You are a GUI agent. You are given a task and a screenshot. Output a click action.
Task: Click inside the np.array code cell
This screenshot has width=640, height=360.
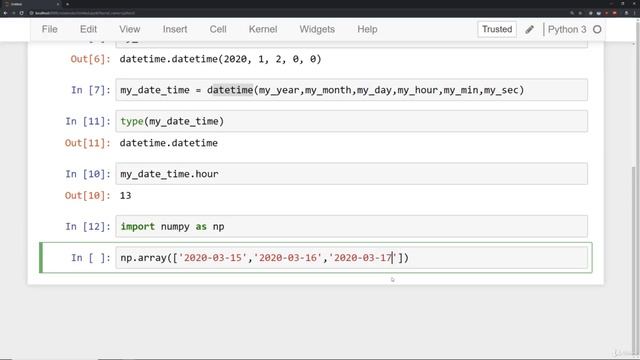[351, 258]
